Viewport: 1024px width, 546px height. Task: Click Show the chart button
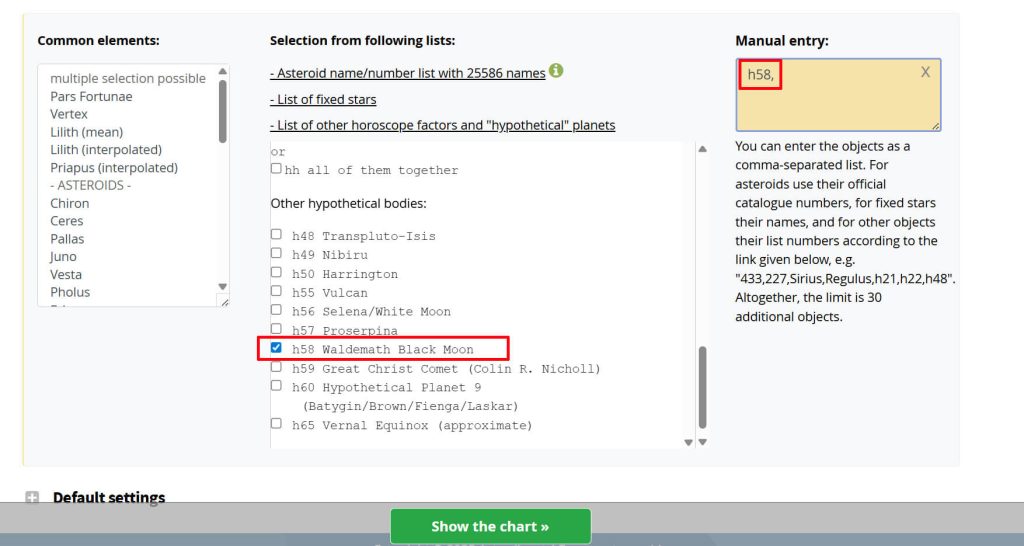490,526
